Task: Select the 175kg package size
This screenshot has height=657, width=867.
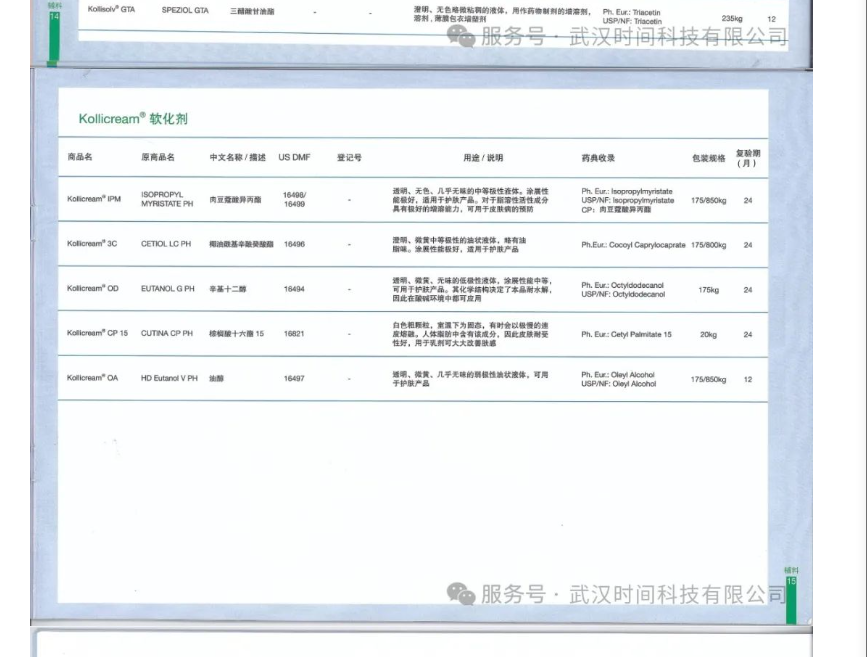Action: (x=708, y=290)
